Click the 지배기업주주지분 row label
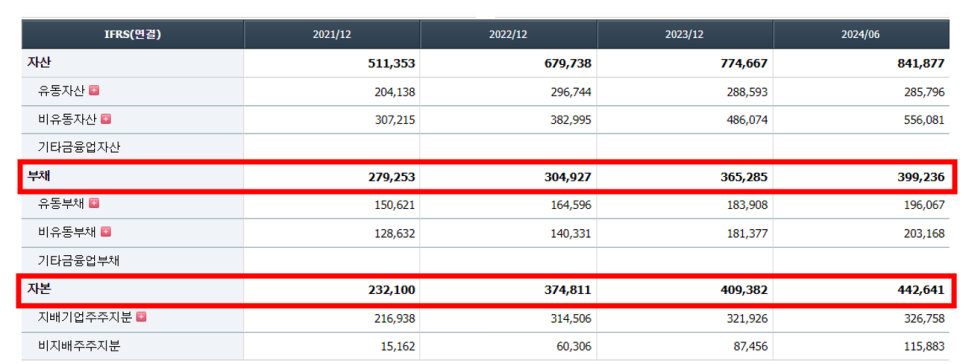Image resolution: width=966 pixels, height=364 pixels. click(x=85, y=317)
